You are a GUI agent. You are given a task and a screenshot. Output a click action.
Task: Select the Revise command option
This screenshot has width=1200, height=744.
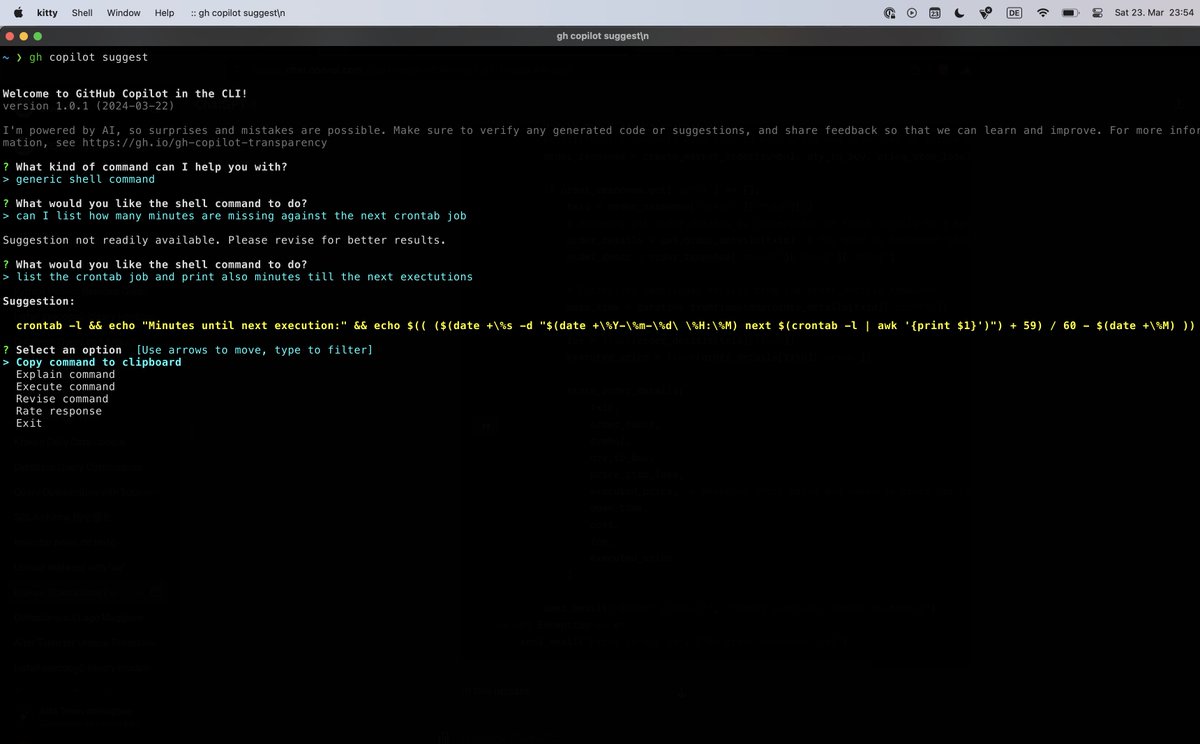click(x=62, y=398)
